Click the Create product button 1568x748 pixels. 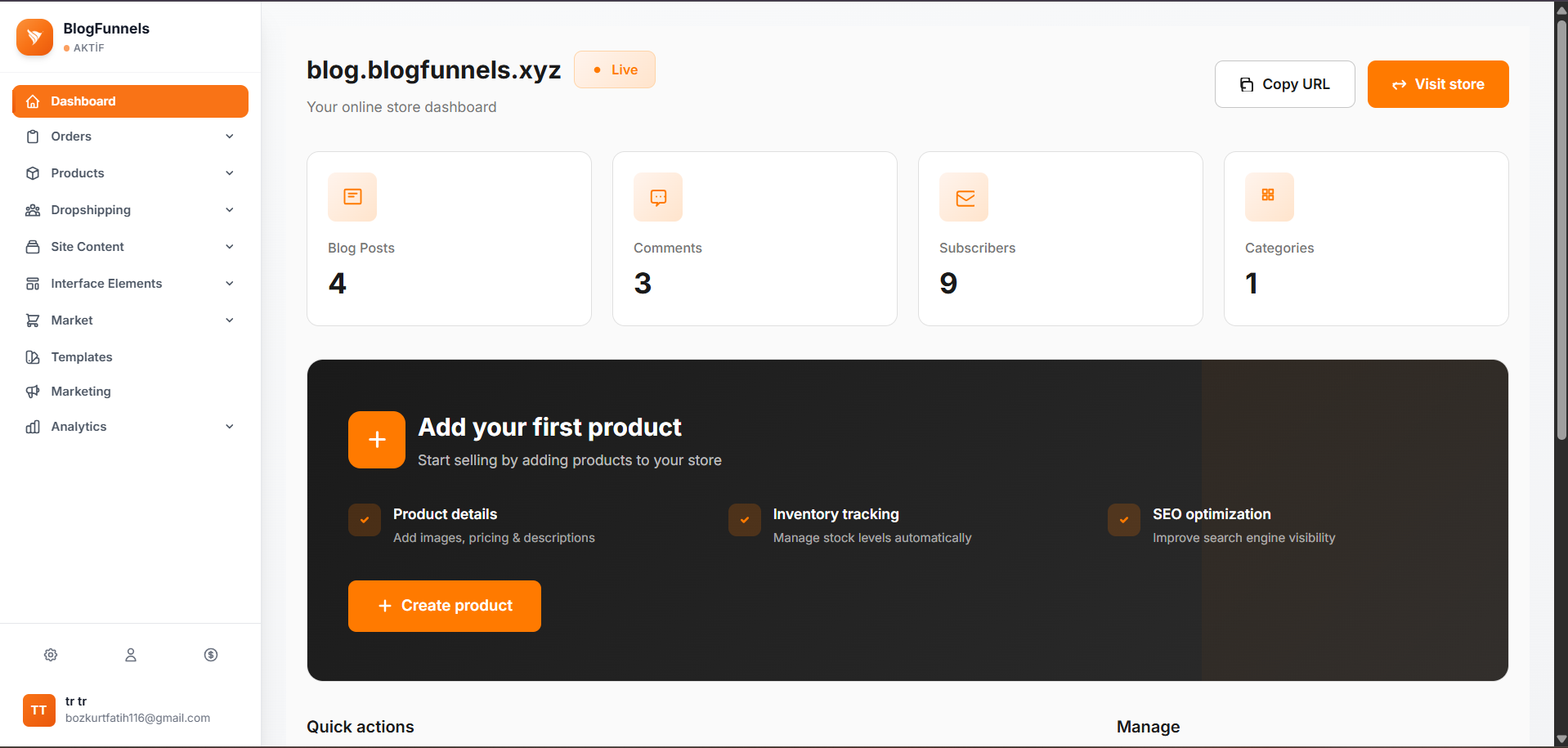tap(444, 606)
